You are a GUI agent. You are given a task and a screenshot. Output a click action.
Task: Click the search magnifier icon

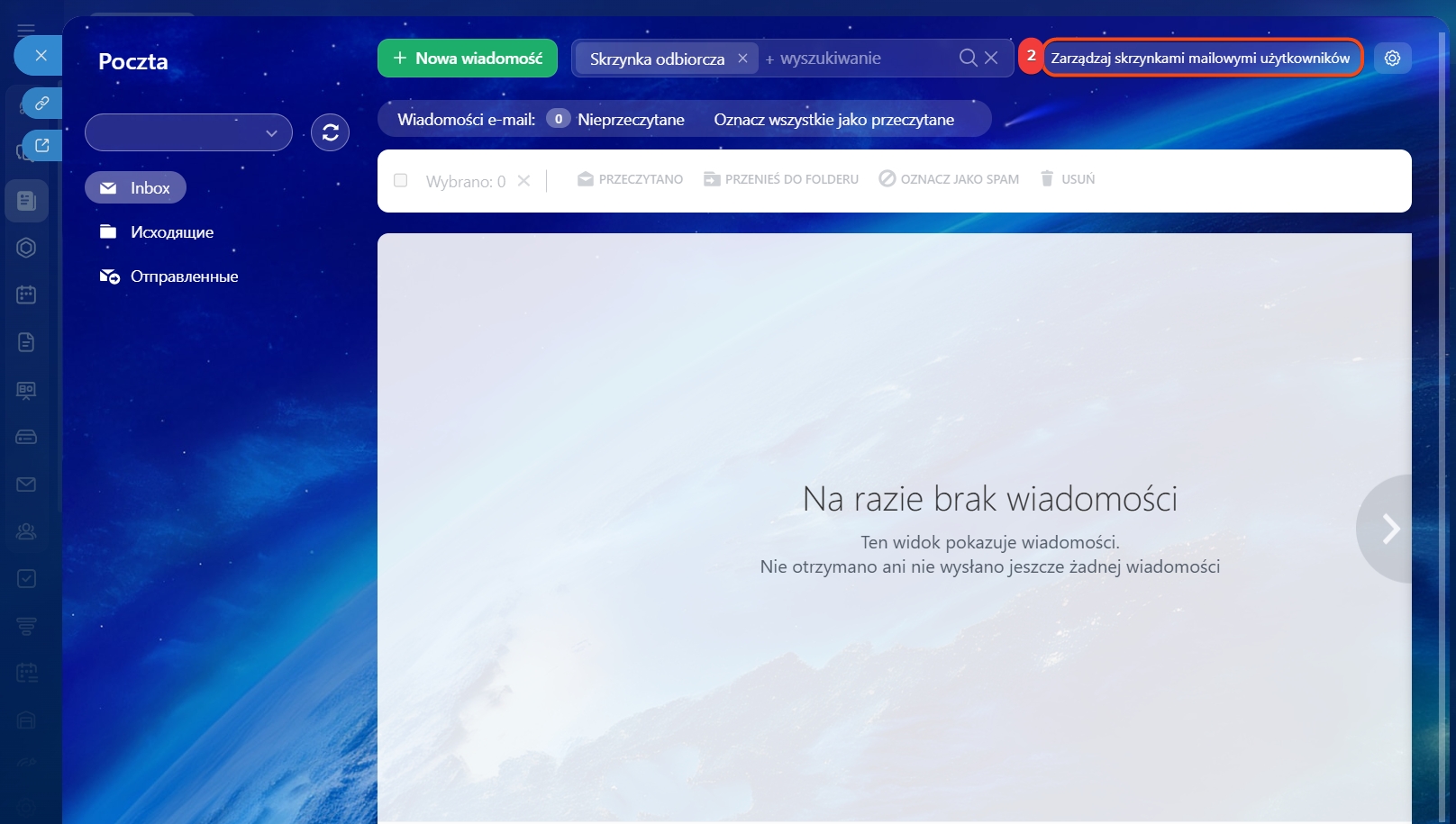click(968, 58)
